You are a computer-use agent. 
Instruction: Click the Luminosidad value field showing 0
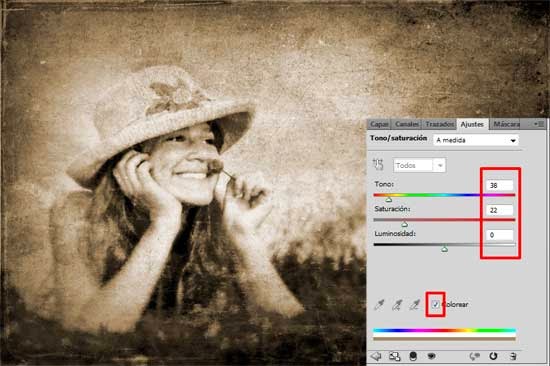pos(499,235)
